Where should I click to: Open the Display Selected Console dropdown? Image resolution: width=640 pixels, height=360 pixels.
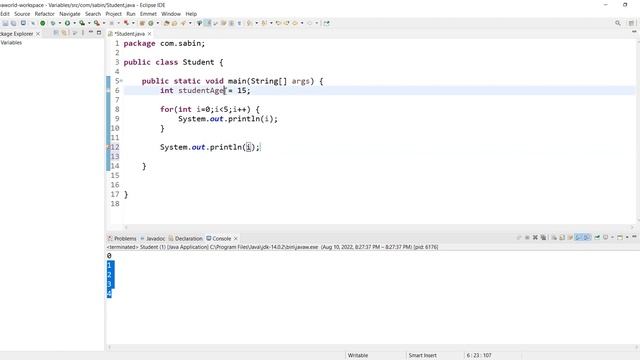pos(612,237)
